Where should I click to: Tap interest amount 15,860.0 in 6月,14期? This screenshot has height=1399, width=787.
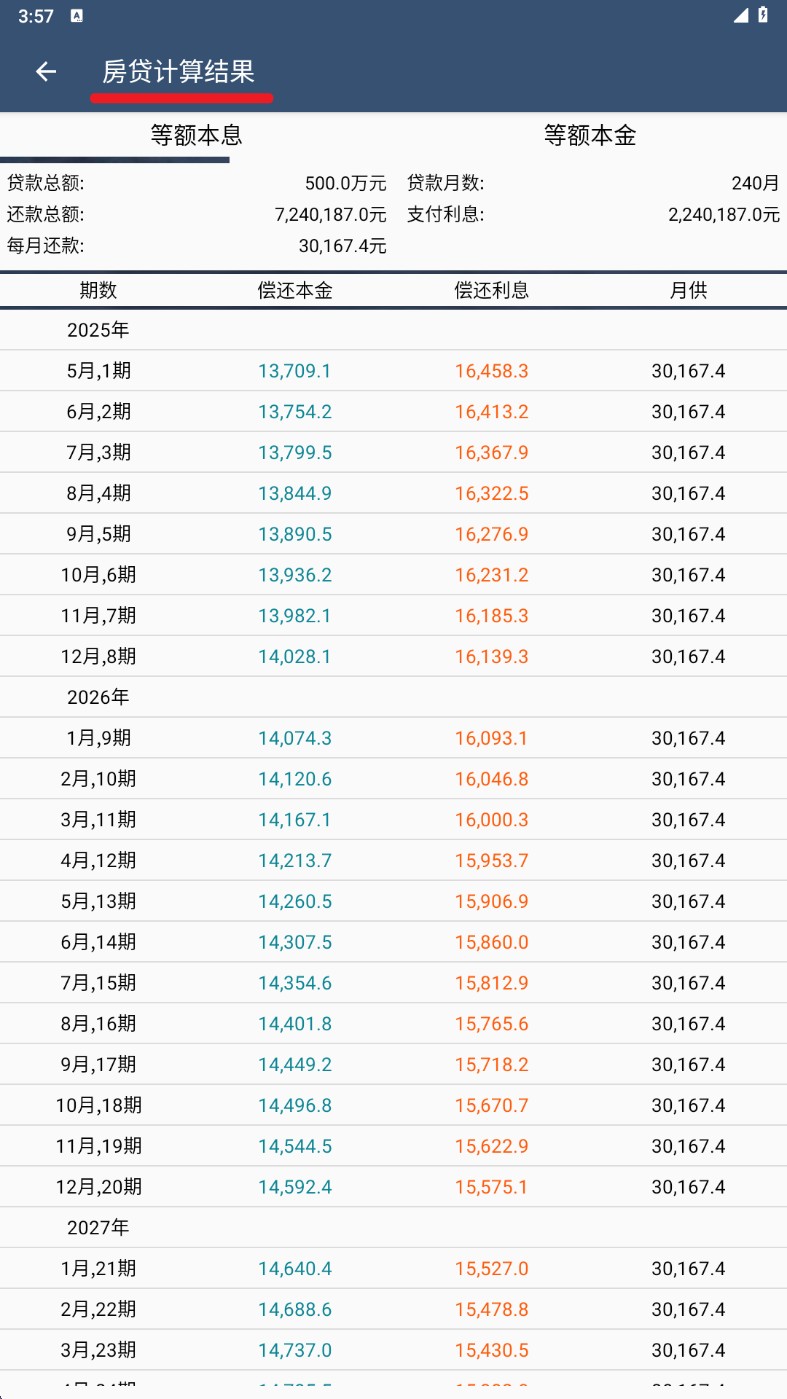pos(491,942)
